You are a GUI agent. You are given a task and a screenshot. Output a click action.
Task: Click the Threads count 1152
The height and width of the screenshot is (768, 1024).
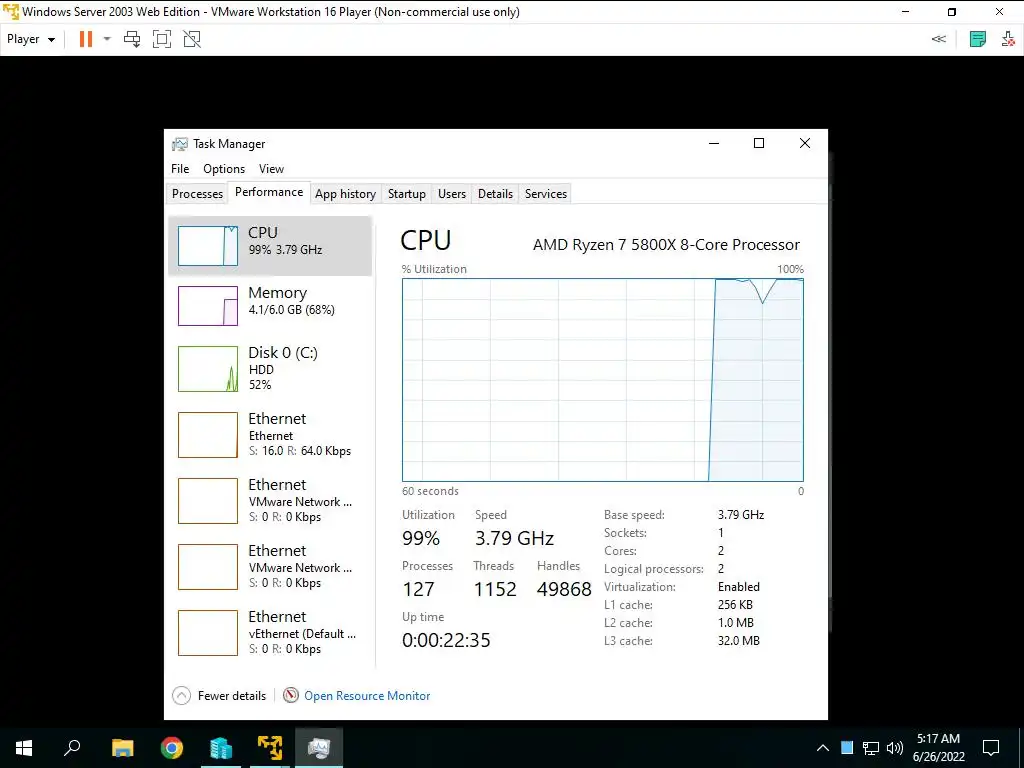tap(495, 589)
